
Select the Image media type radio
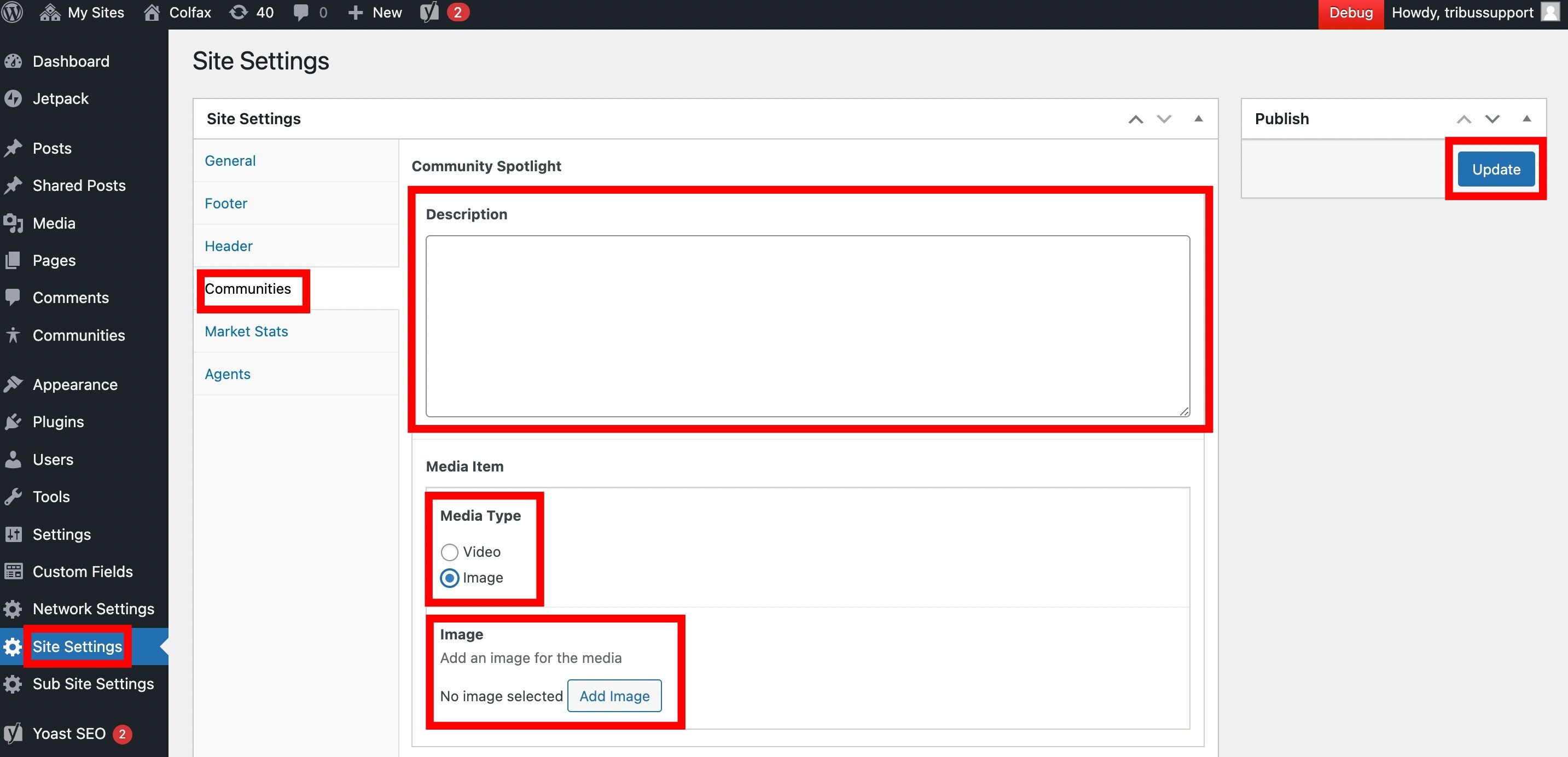pos(449,578)
